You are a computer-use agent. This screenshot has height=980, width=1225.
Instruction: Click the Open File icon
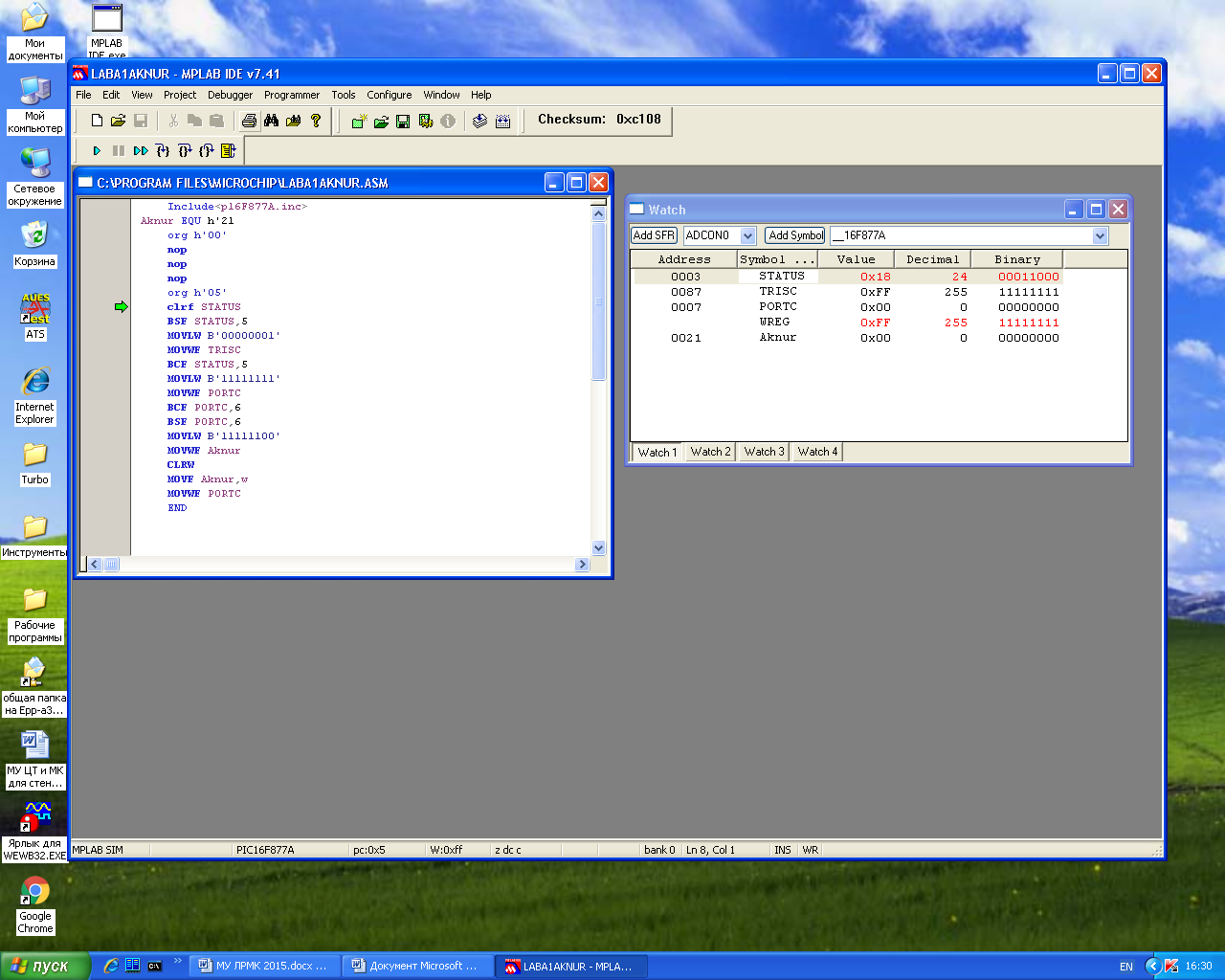(119, 121)
